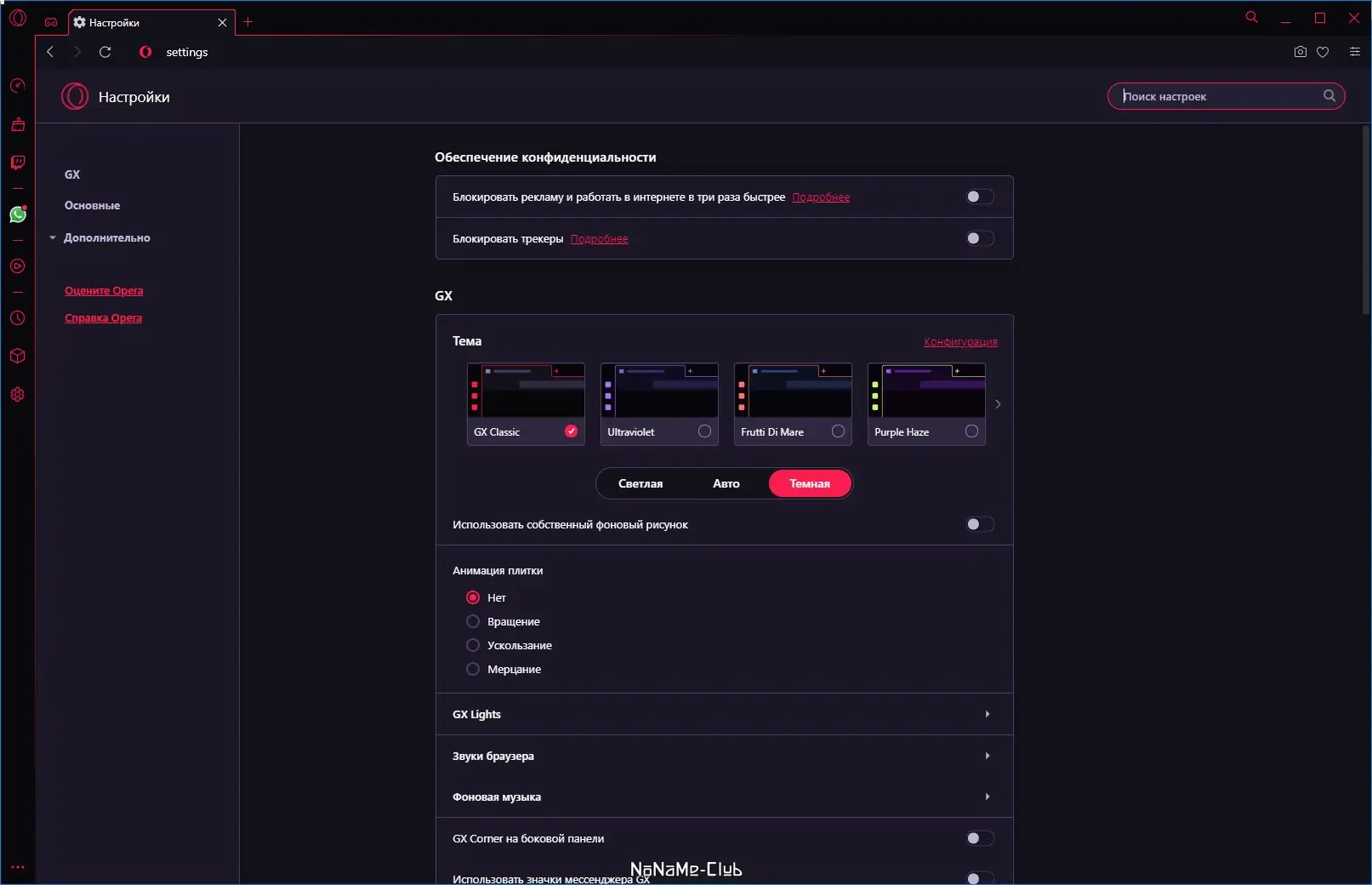This screenshot has width=1372, height=885.
Task: Open Twitch from the sidebar
Action: 17,163
